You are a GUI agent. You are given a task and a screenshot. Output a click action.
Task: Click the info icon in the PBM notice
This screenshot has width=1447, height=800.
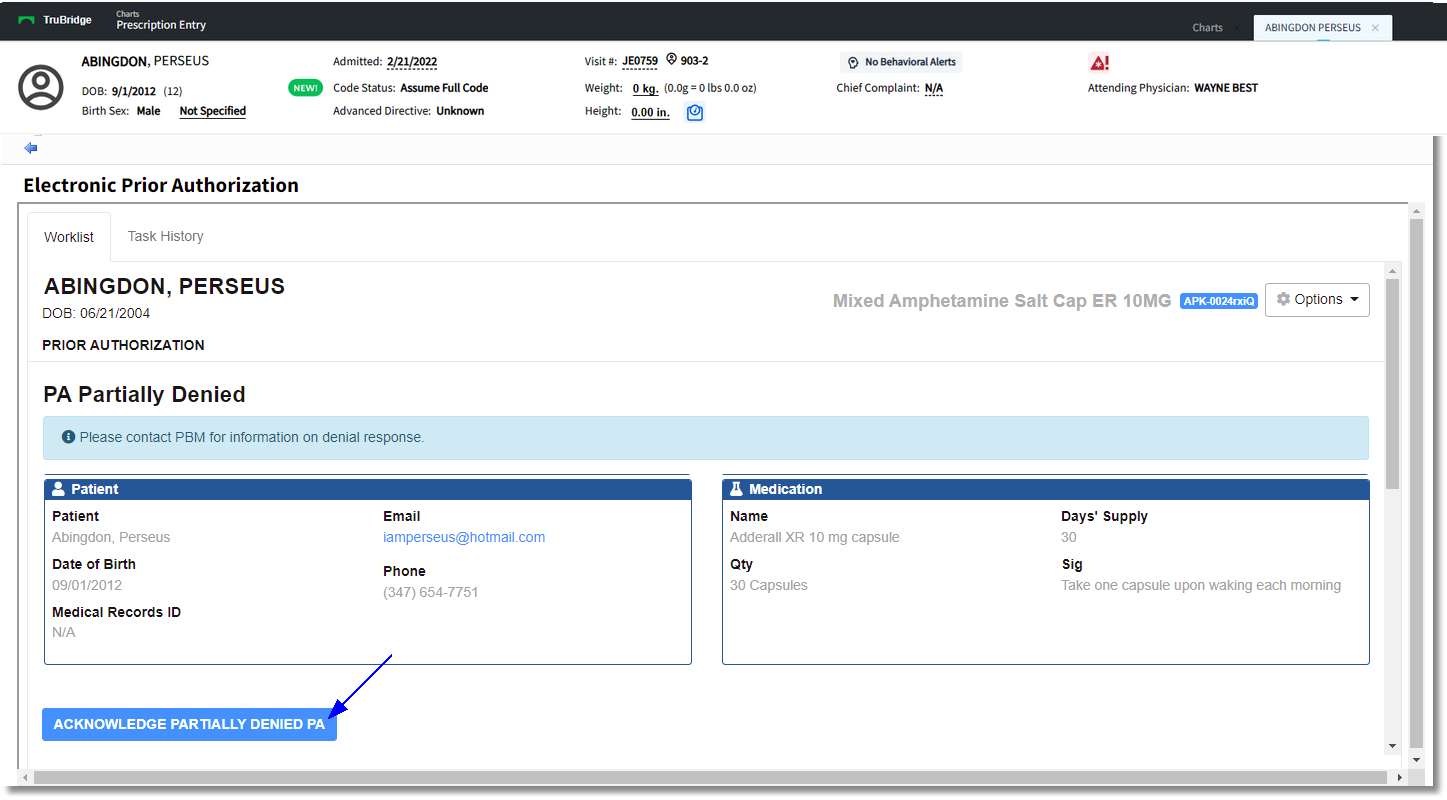(68, 437)
